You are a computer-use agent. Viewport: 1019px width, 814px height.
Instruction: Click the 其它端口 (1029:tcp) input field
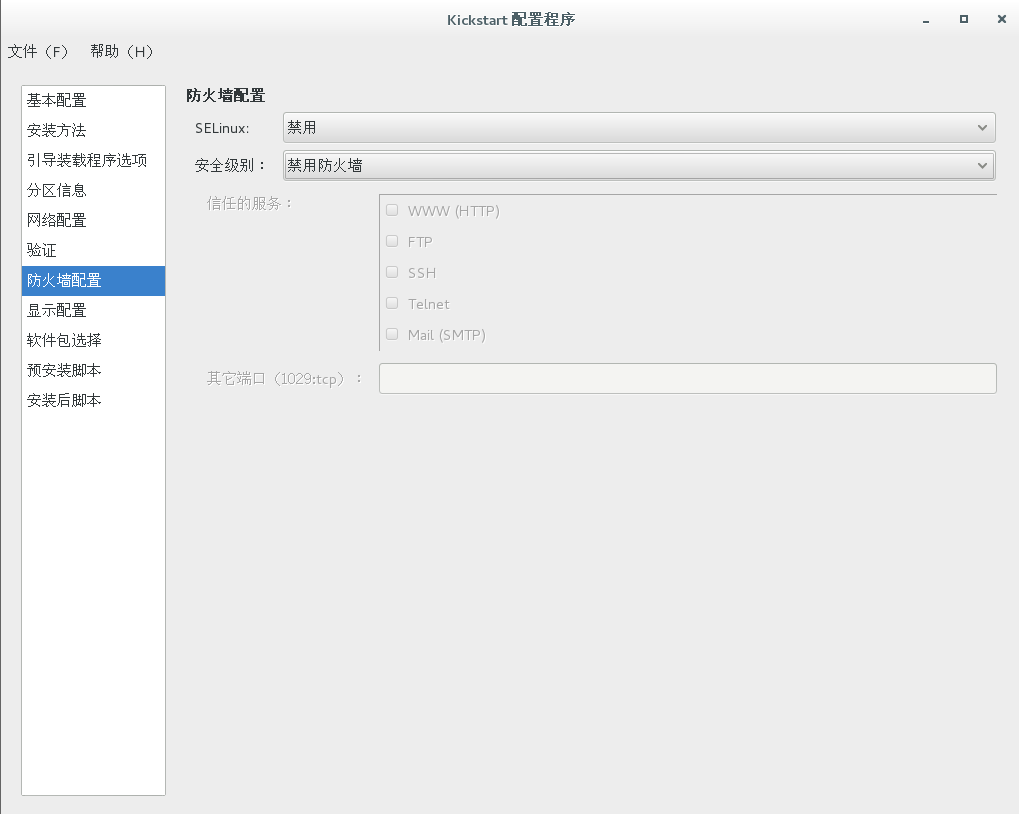[688, 378]
